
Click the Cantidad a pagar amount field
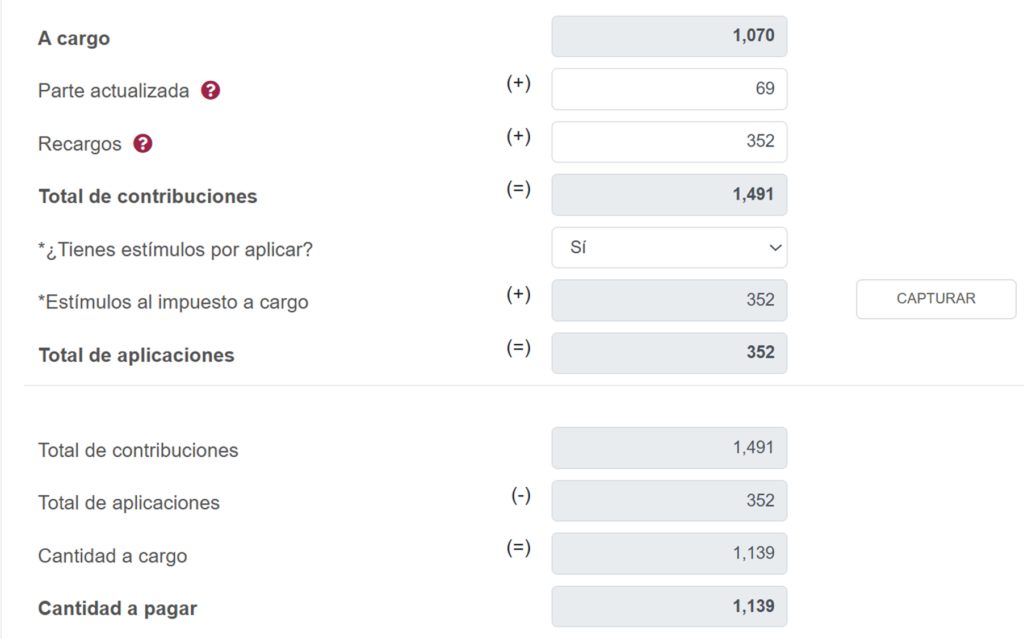tap(669, 606)
